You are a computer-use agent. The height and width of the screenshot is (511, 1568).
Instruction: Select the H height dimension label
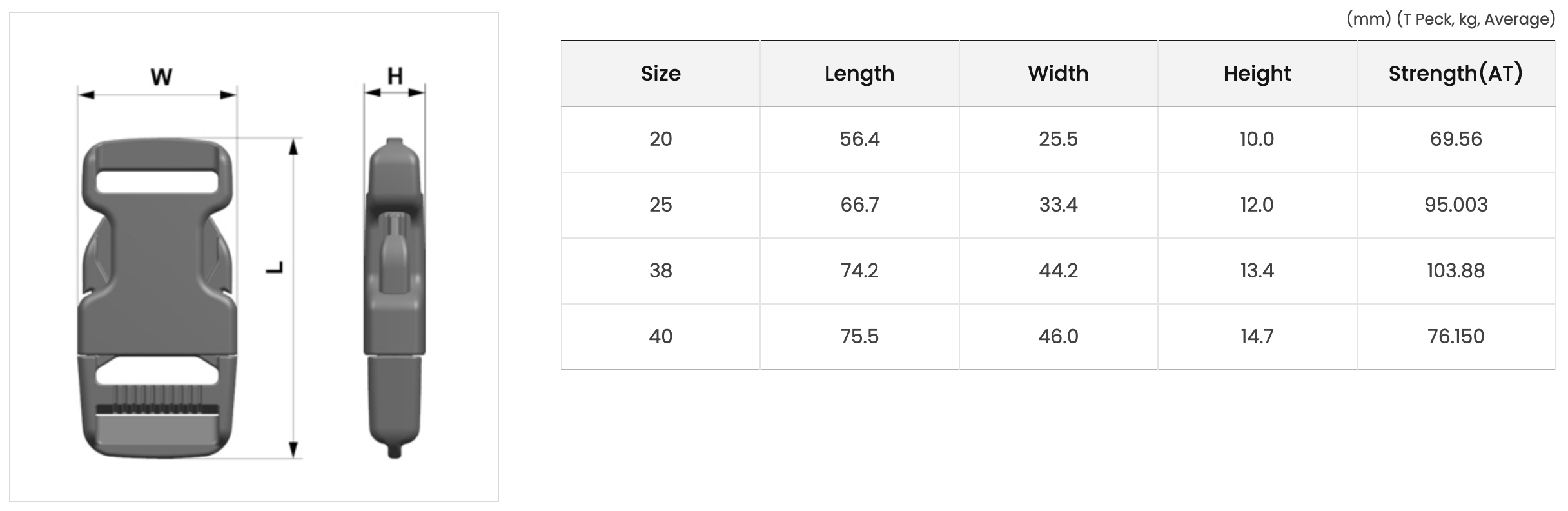[x=395, y=76]
